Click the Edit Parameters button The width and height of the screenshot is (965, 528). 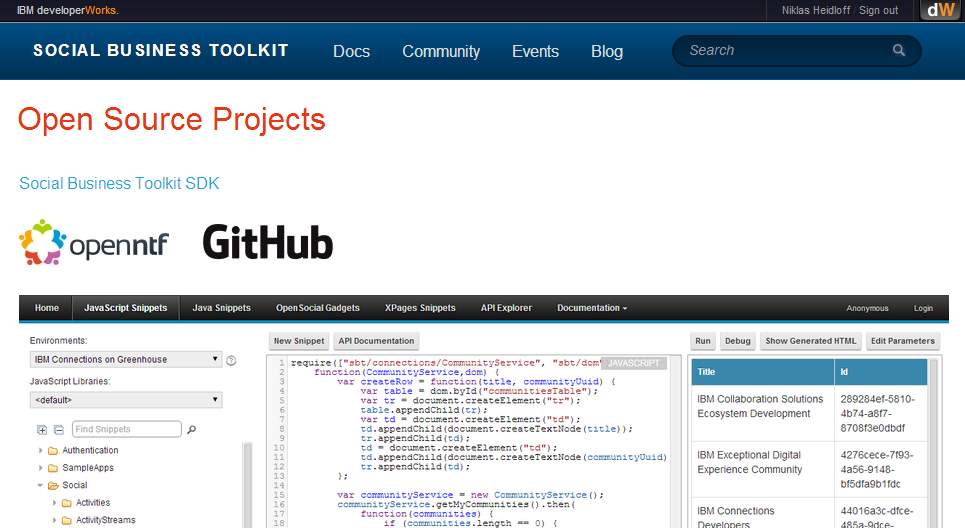(x=903, y=341)
